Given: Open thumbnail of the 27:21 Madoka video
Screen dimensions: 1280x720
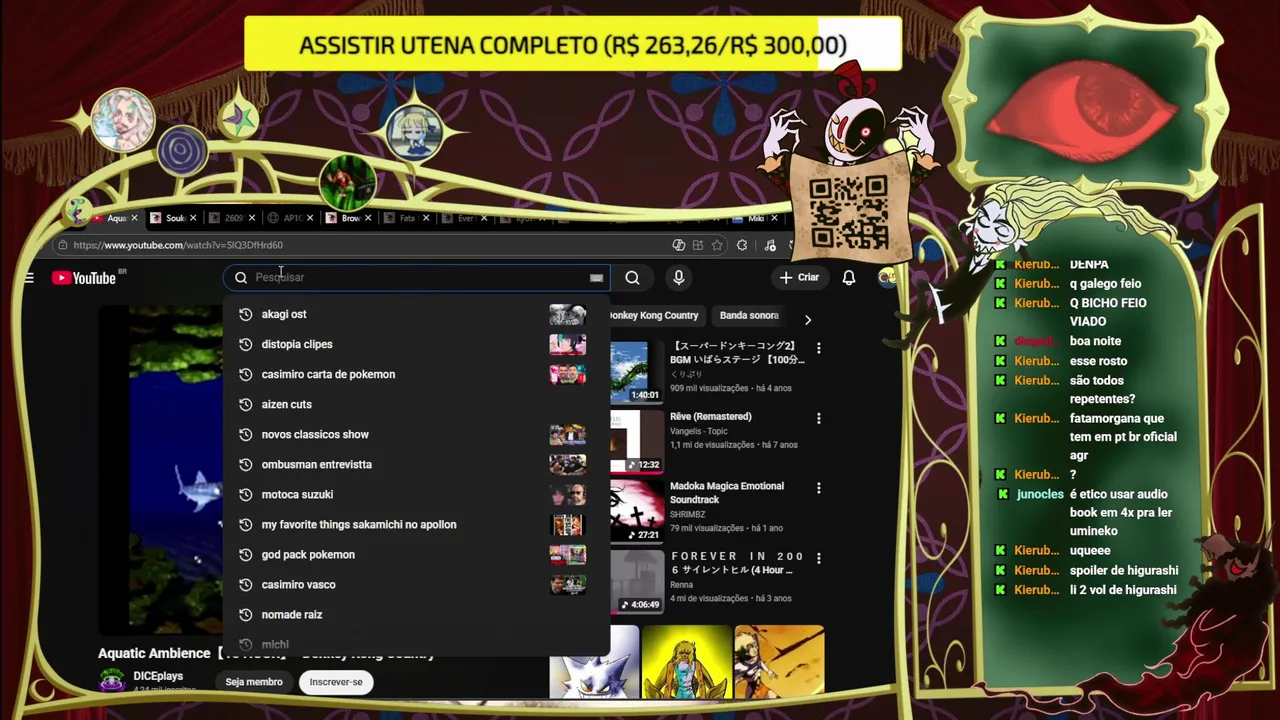Looking at the screenshot, I should click(x=636, y=511).
